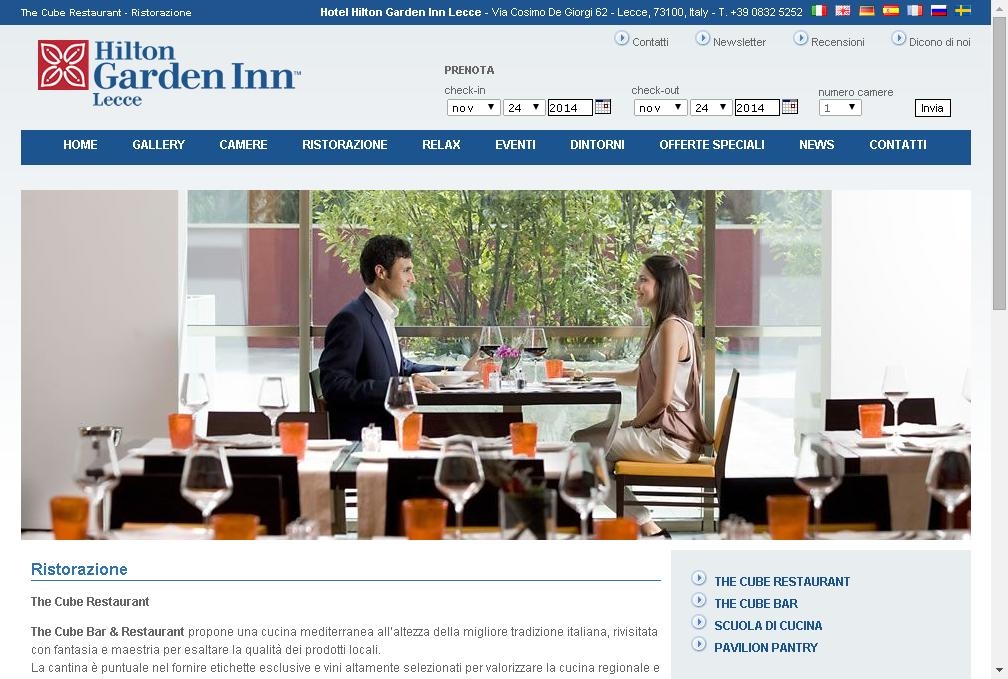Click the Hilton Garden Inn Lecce logo
The height and width of the screenshot is (679, 1008).
[169, 73]
